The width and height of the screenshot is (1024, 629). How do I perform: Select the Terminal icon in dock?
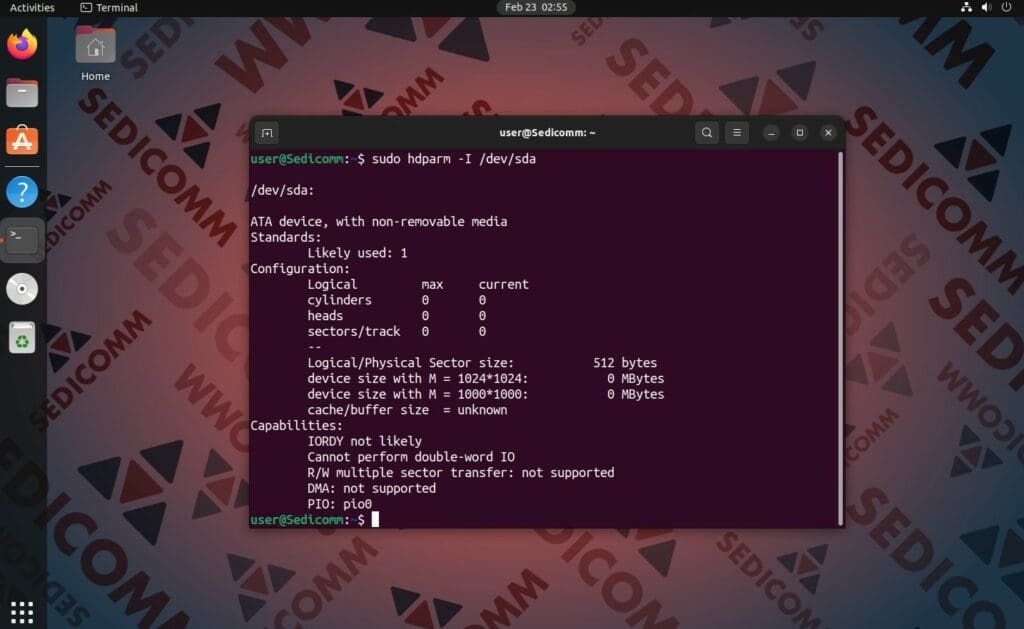pos(22,240)
